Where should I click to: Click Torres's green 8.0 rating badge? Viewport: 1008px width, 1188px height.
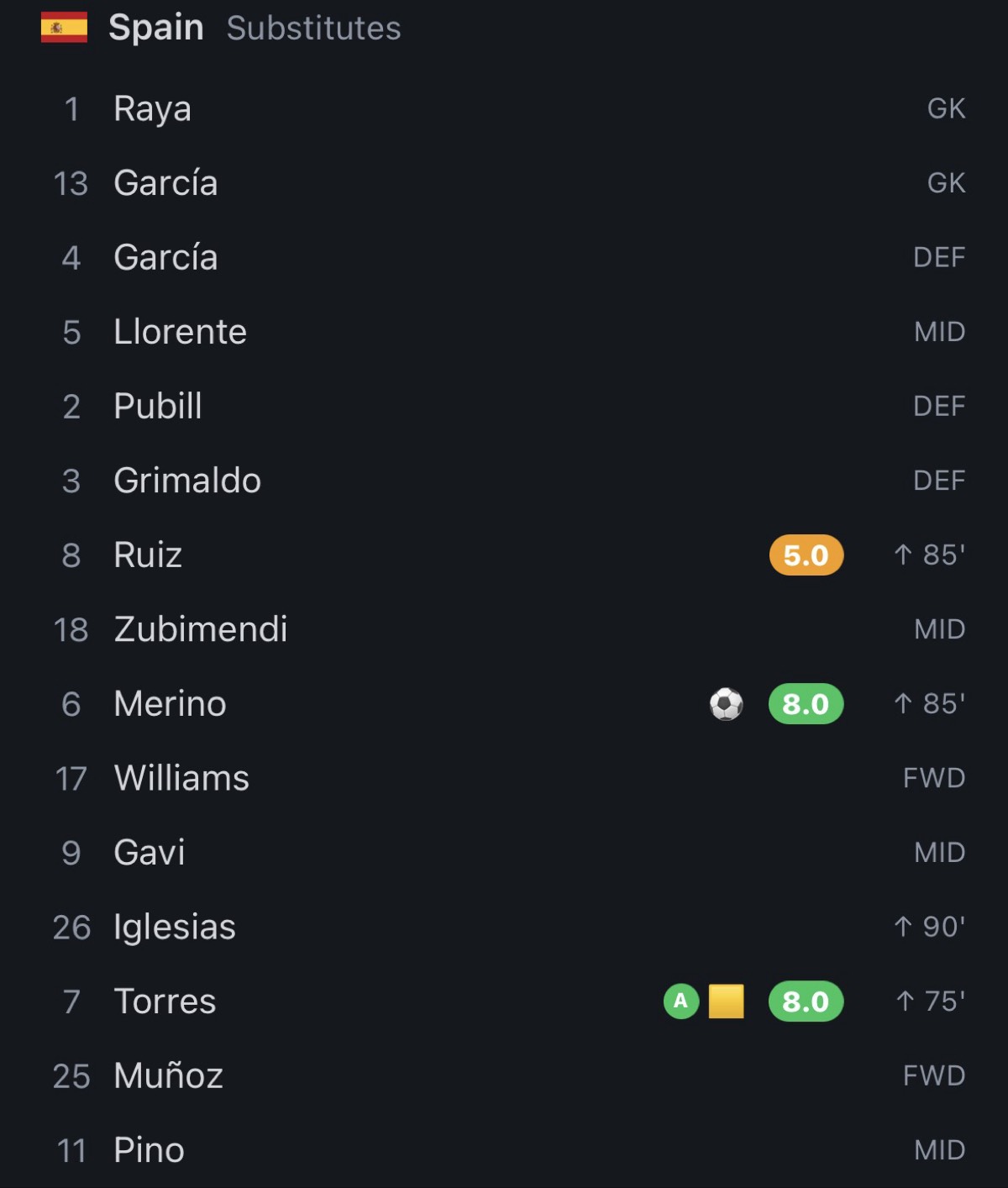pos(806,1001)
